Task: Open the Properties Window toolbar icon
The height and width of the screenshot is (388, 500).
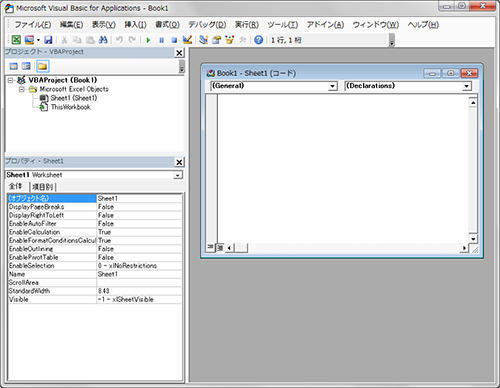Action: point(216,40)
